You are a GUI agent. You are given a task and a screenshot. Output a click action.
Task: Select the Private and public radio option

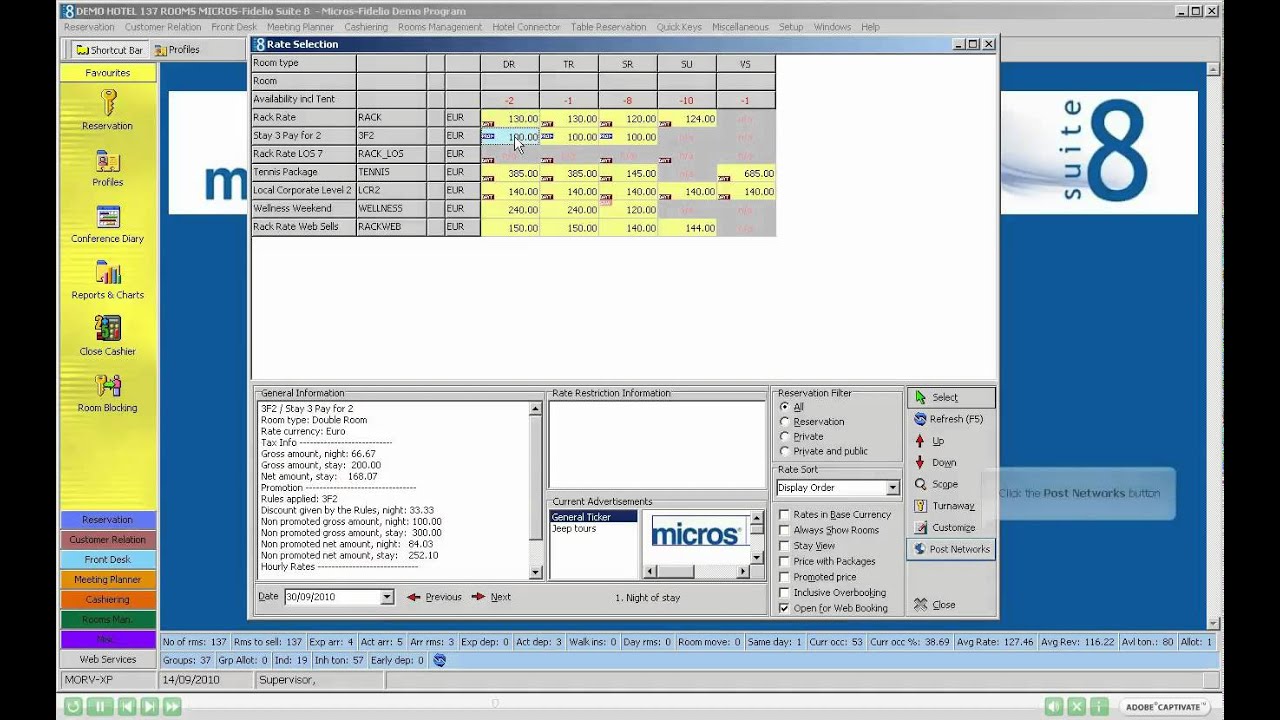(x=785, y=451)
